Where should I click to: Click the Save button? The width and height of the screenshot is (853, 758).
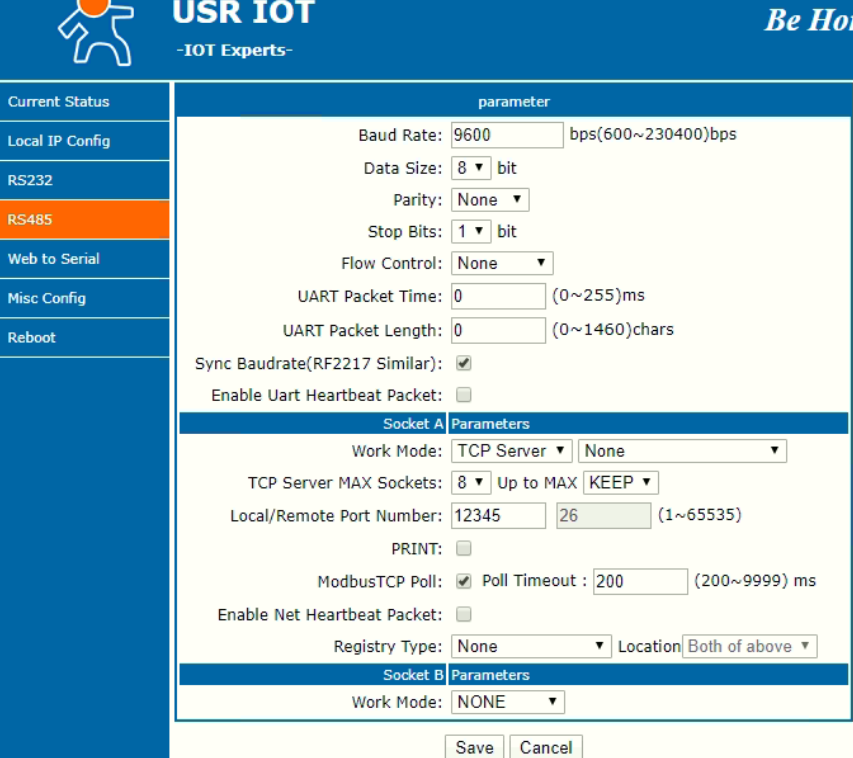tap(474, 747)
